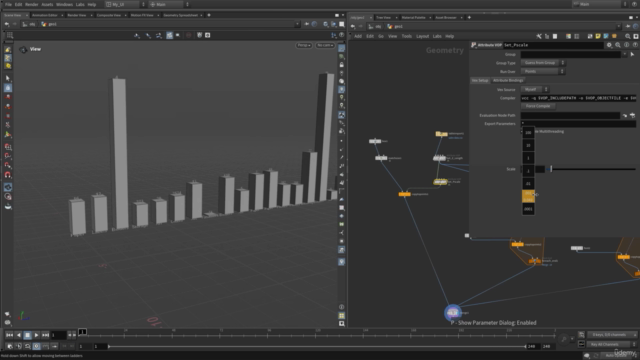Click the Group selection arrow icon
The width and height of the screenshot is (640, 360).
pos(632,54)
